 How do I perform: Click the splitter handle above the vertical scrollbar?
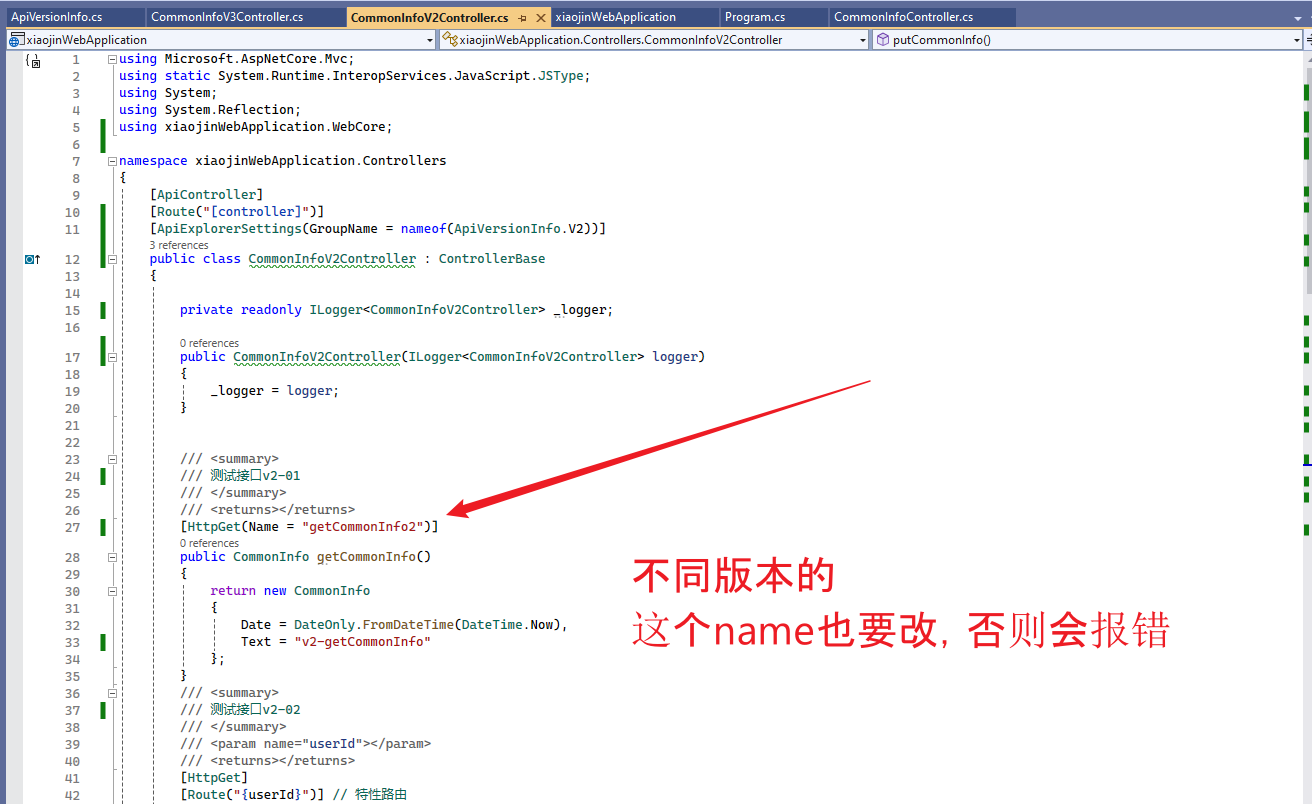click(1305, 54)
